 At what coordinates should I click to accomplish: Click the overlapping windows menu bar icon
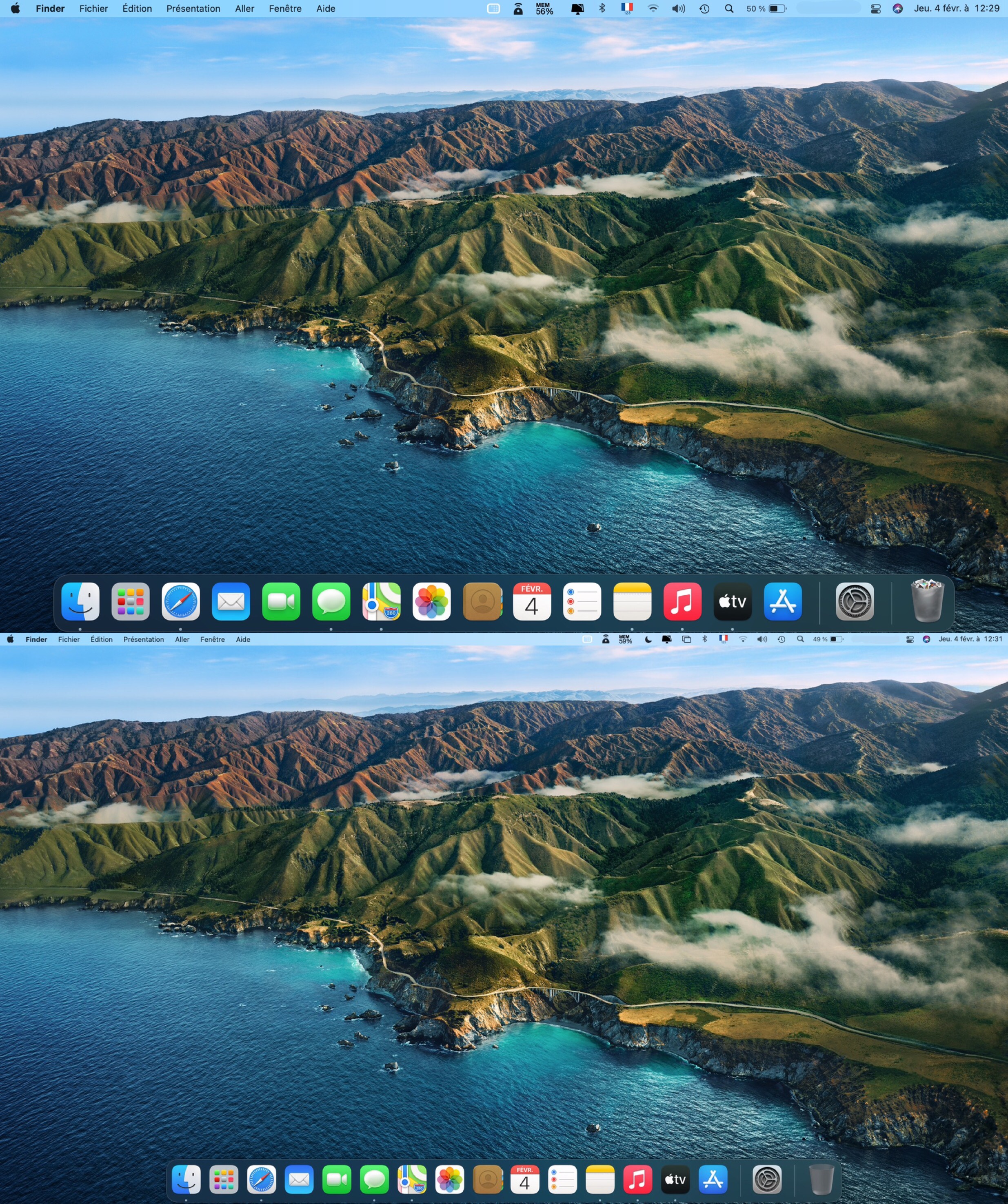click(686, 639)
